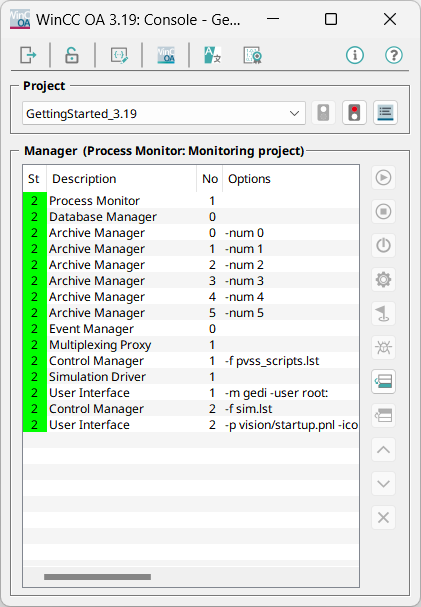Screen dimensions: 421x607
Task: Select Archive Manager row with -num 0
Action: tap(191, 233)
